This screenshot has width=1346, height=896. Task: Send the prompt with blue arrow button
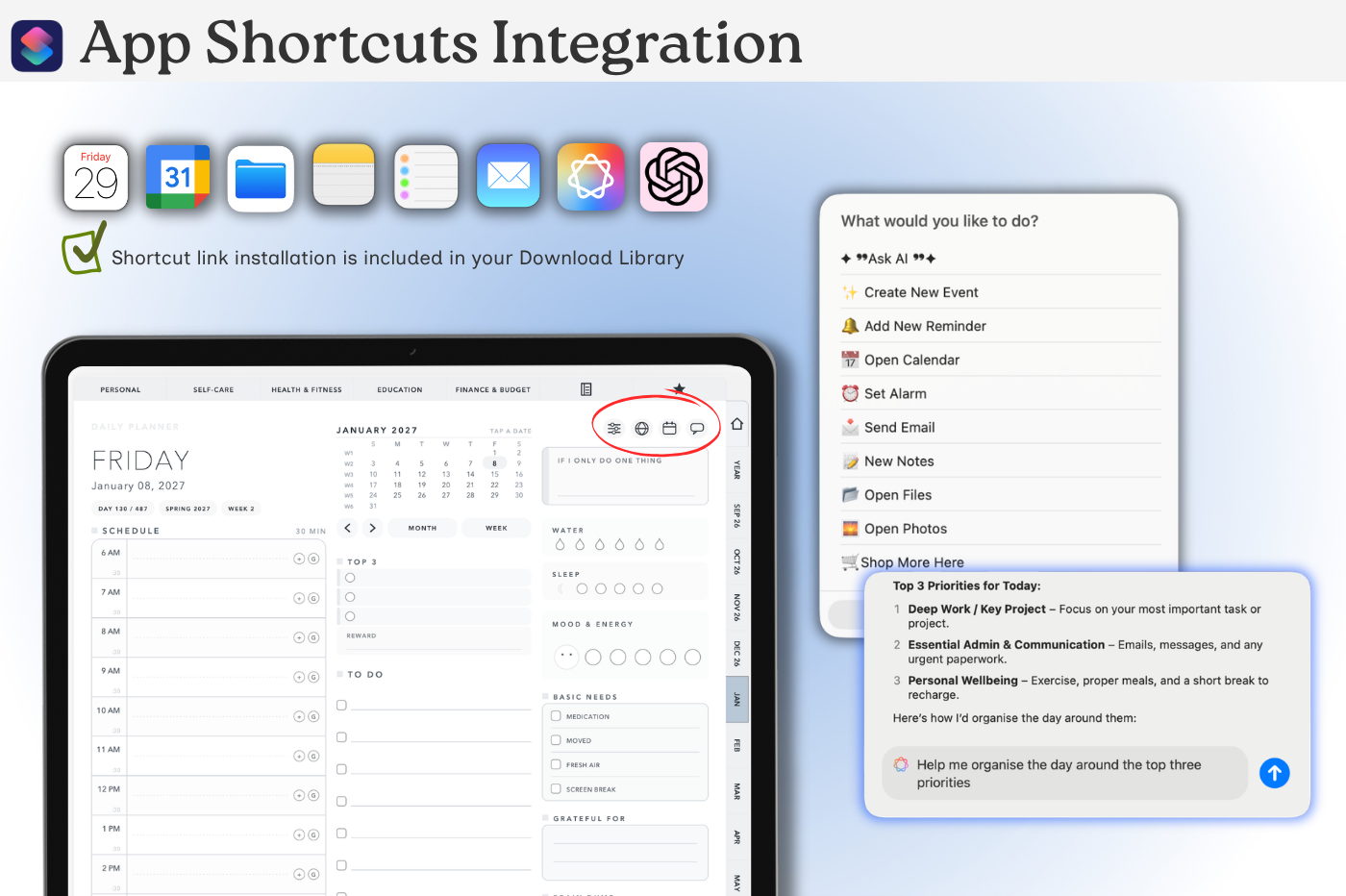[x=1274, y=773]
